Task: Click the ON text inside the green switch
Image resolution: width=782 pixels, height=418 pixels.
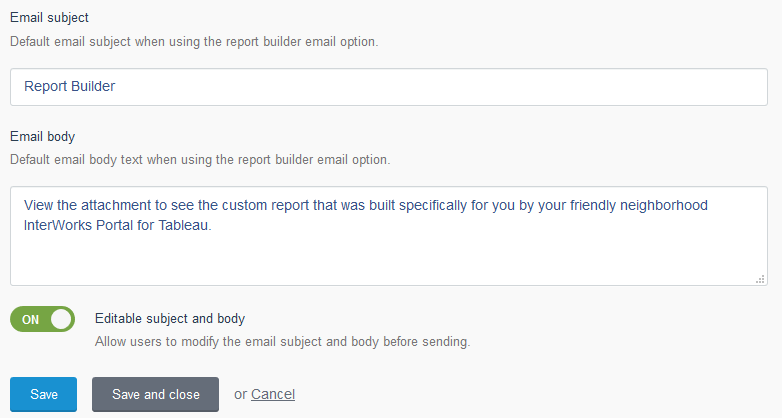Action: click(x=30, y=320)
